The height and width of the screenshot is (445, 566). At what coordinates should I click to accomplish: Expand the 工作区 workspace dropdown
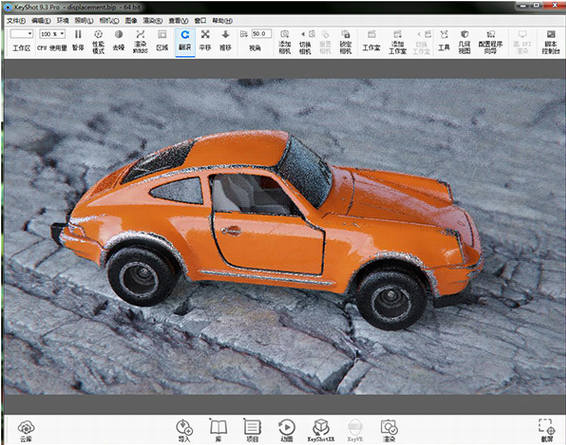coord(22,34)
